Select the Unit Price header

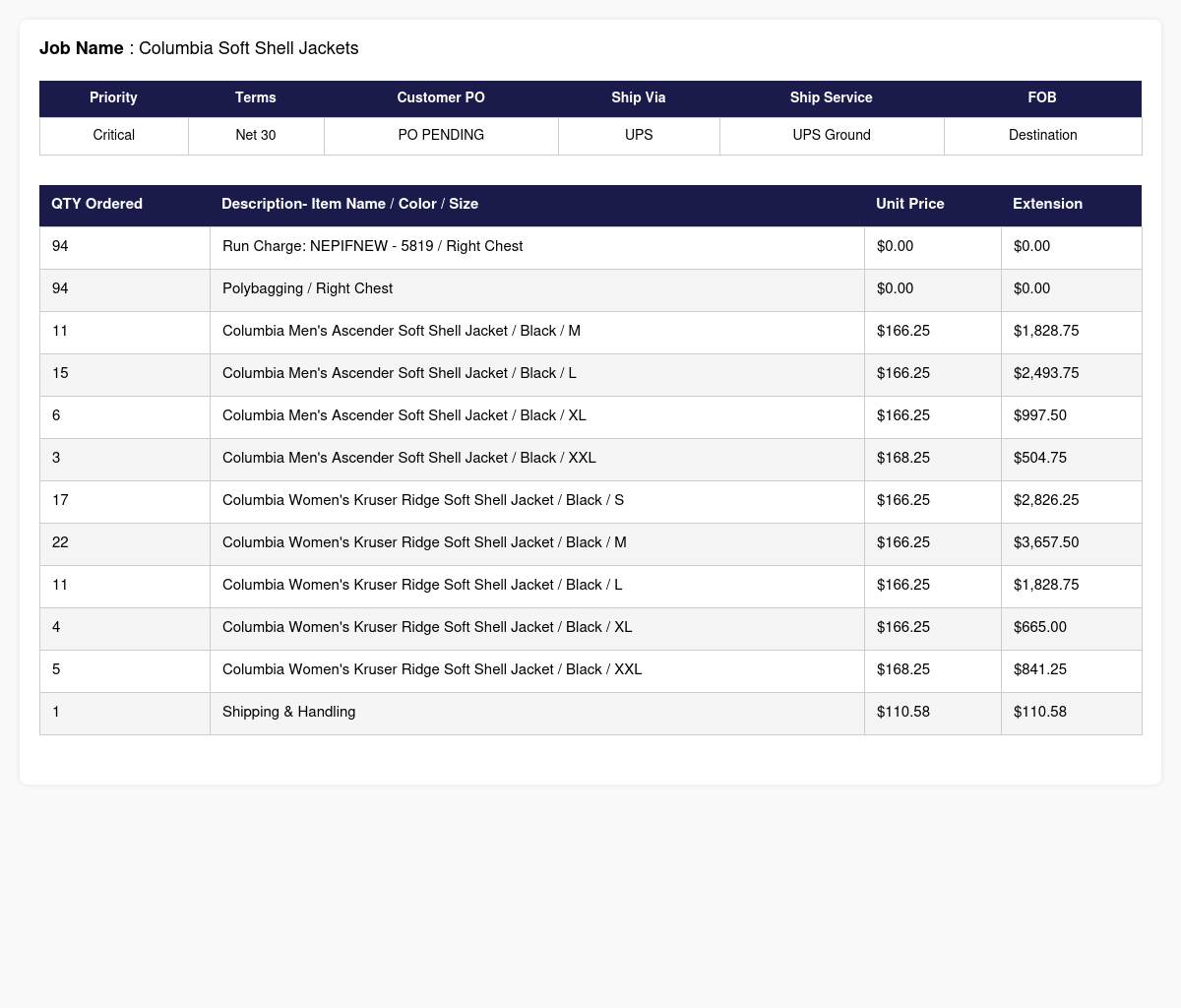click(x=932, y=204)
